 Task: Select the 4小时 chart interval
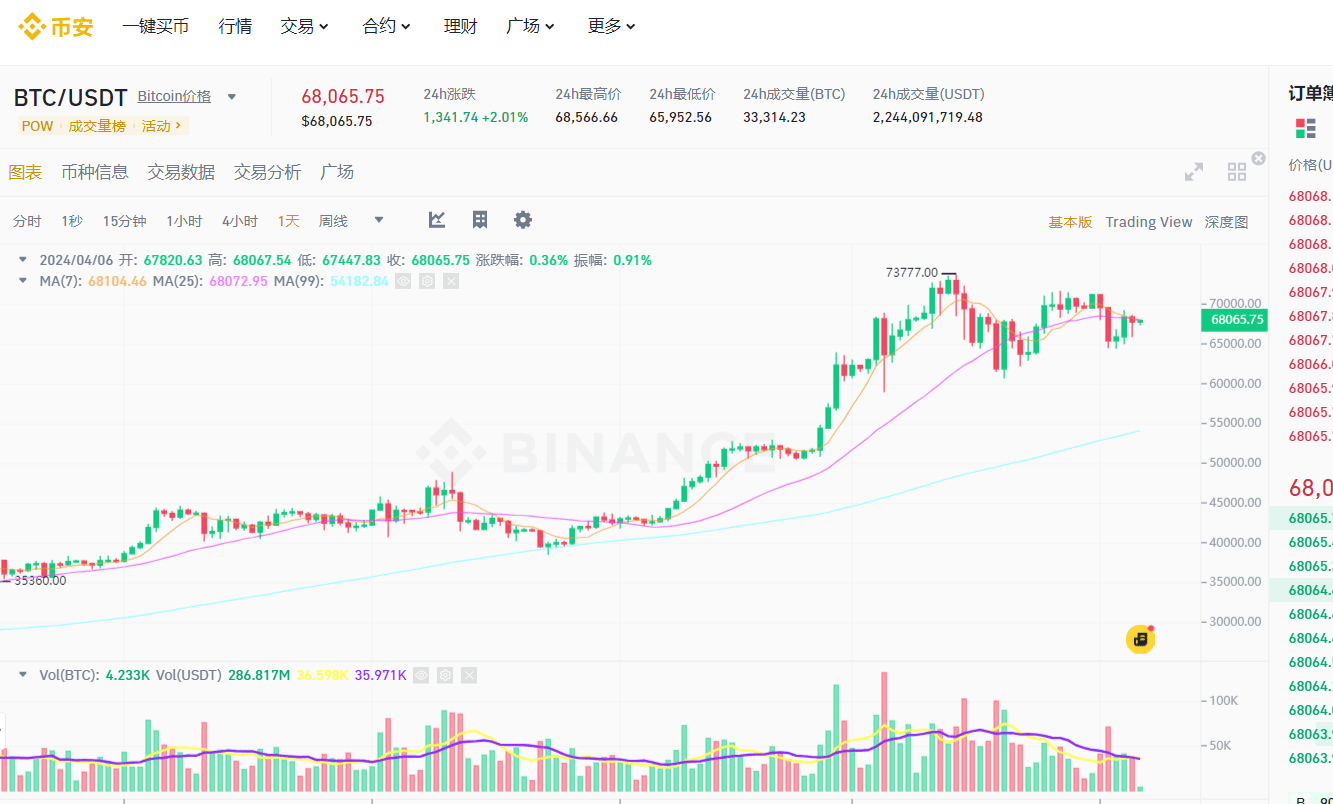(x=240, y=221)
